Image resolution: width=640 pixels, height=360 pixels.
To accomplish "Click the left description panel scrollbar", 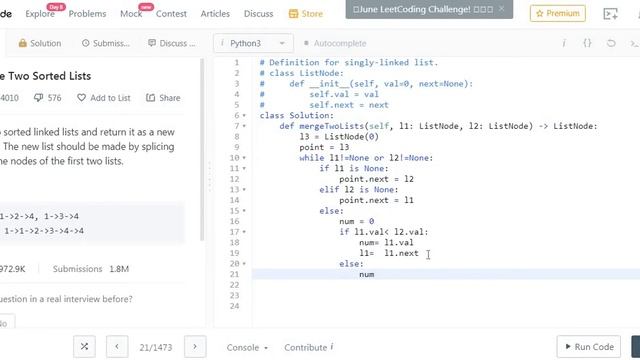I will coord(202,149).
